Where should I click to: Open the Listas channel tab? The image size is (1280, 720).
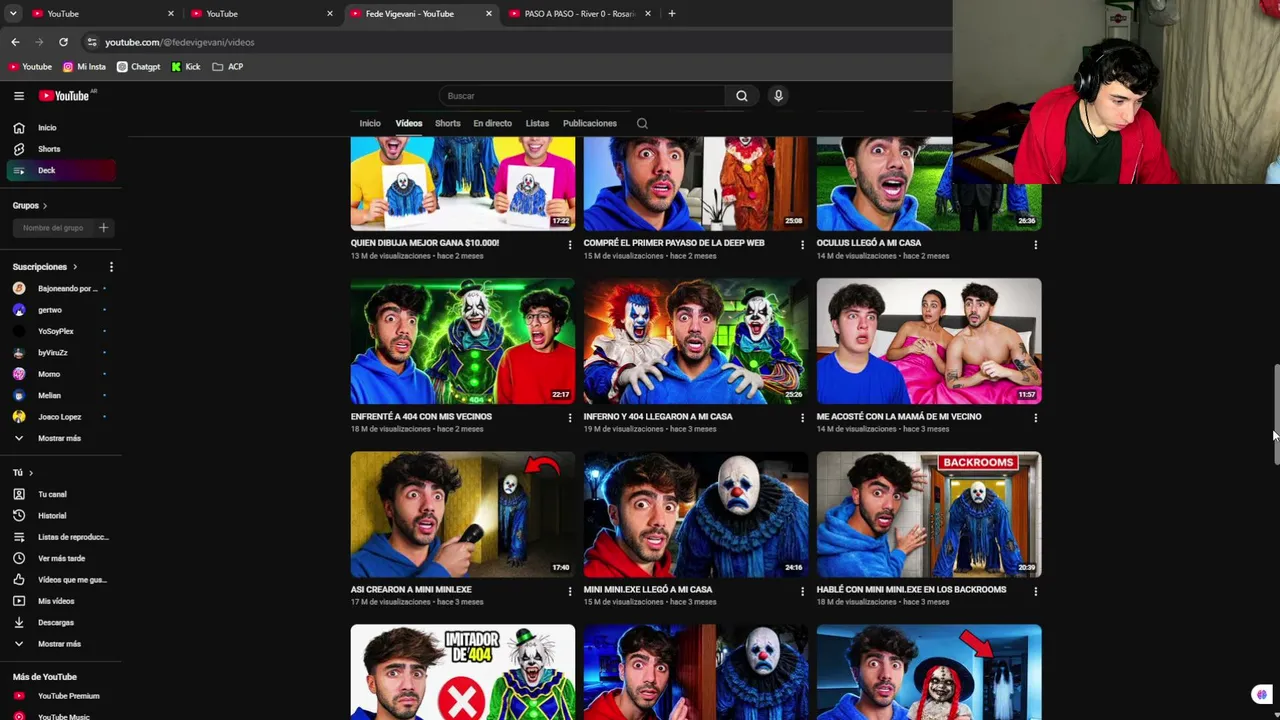point(537,124)
